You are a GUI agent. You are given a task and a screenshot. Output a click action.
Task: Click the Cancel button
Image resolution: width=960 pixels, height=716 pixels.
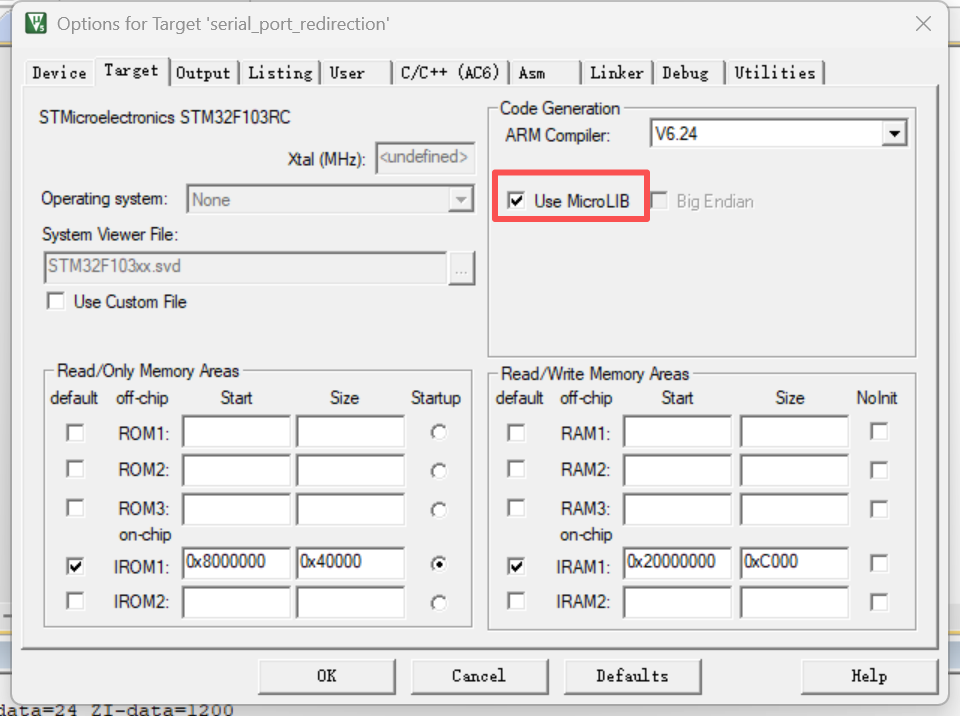click(x=479, y=676)
